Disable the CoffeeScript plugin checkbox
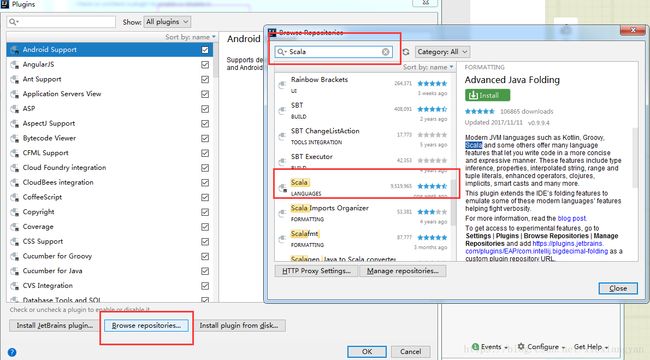Viewport: 650px width, 360px height. (x=205, y=197)
